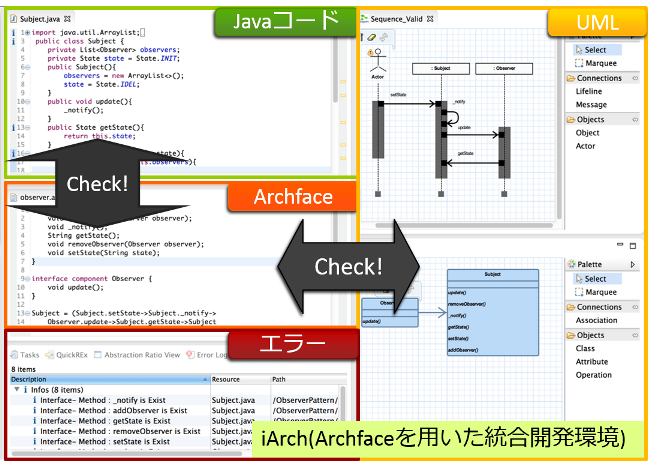The height and width of the screenshot is (467, 650).
Task: Collapse the Infos (8 items) tree node
Action: tap(15, 389)
